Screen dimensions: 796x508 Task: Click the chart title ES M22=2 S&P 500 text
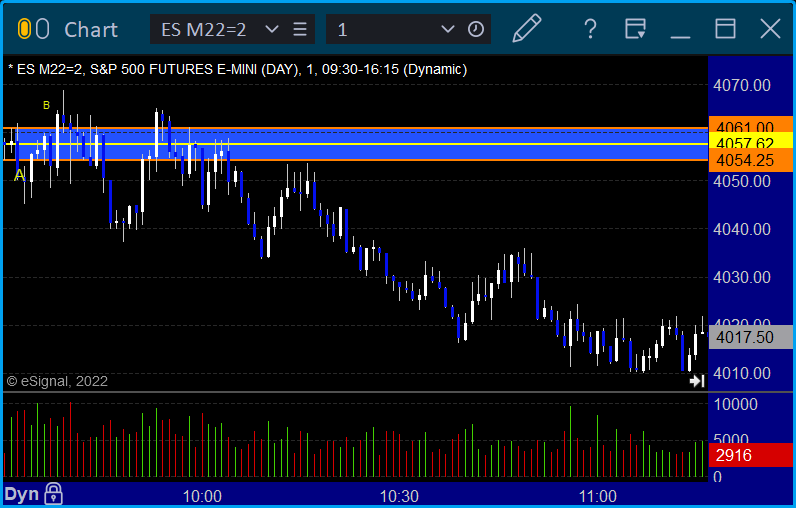[x=237, y=69]
